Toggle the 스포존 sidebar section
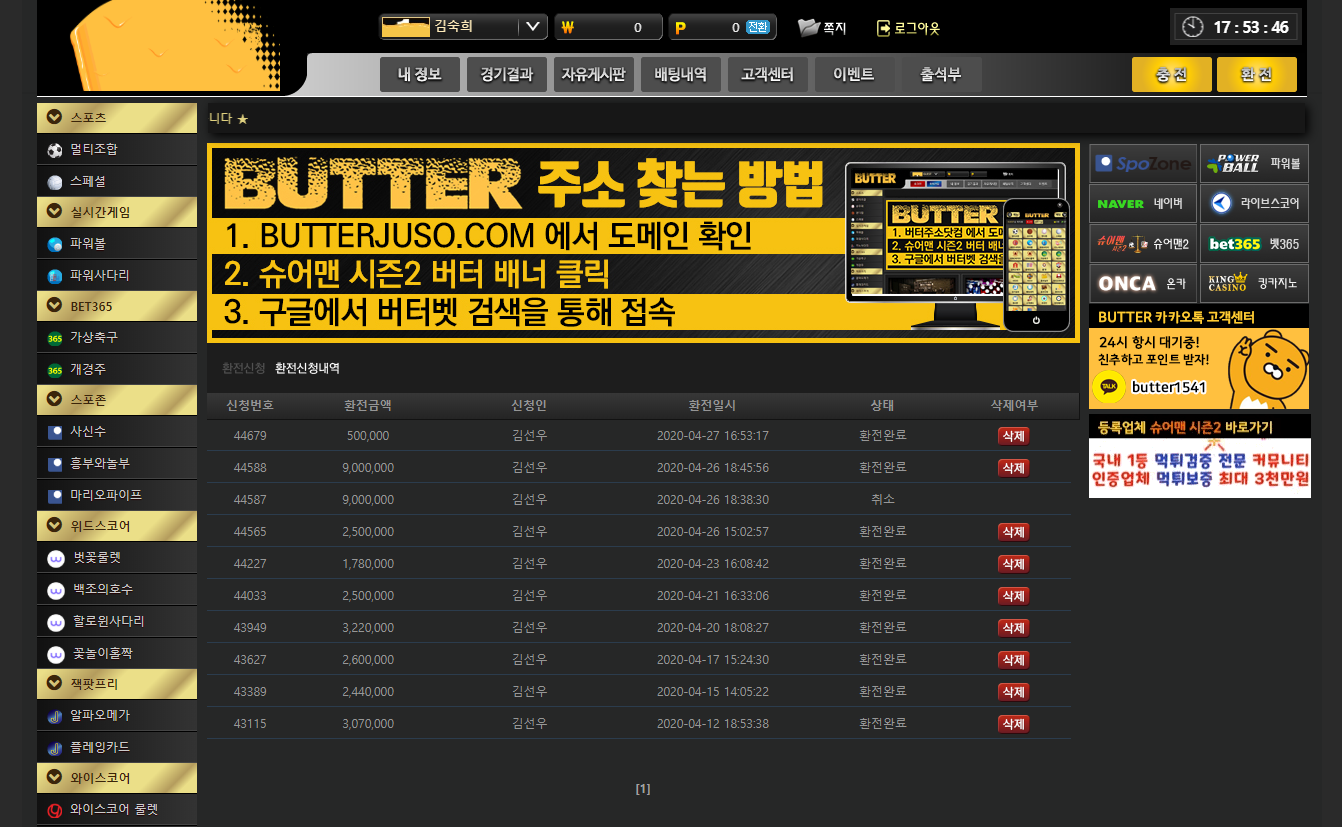Screen dimensions: 1342x827 [x=55, y=400]
